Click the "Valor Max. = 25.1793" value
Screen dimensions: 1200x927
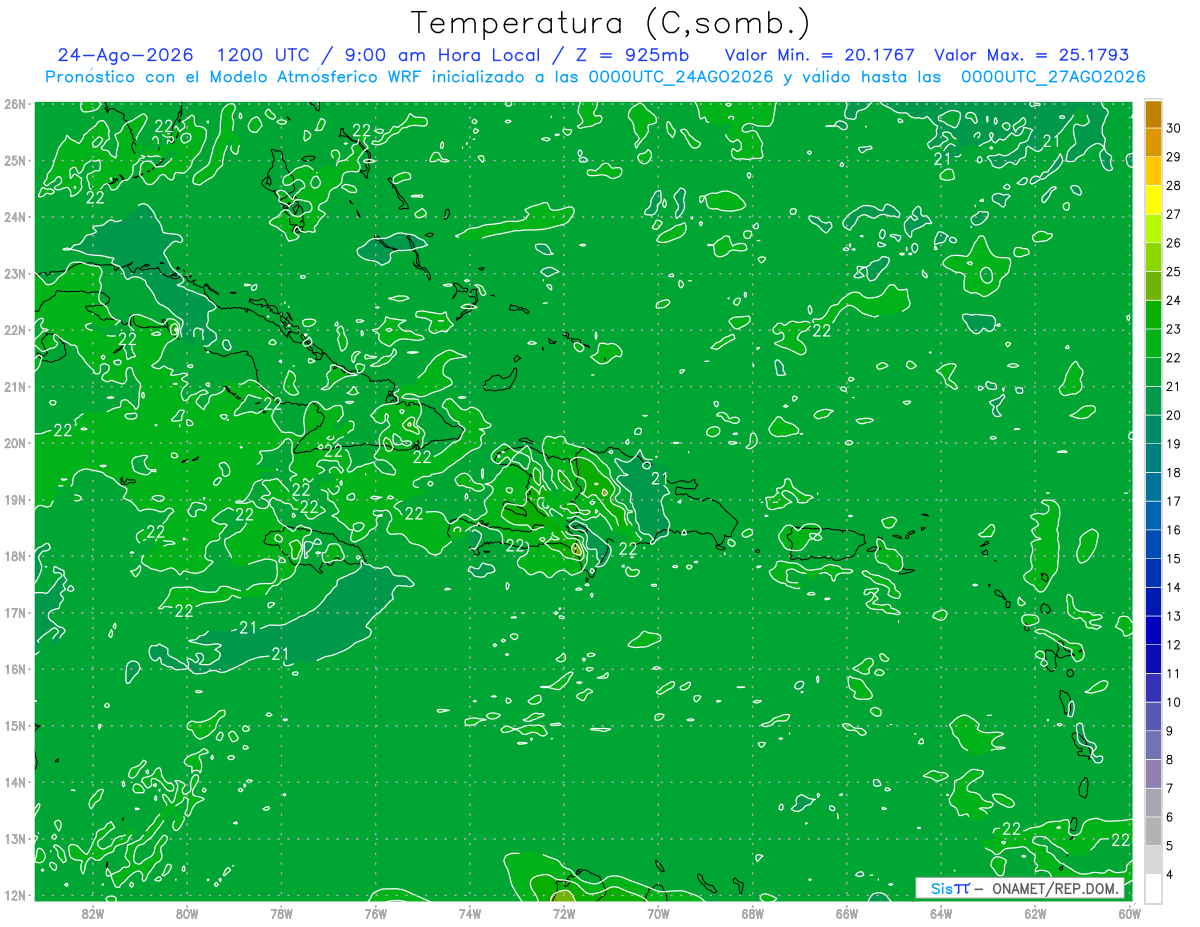(x=1031, y=55)
